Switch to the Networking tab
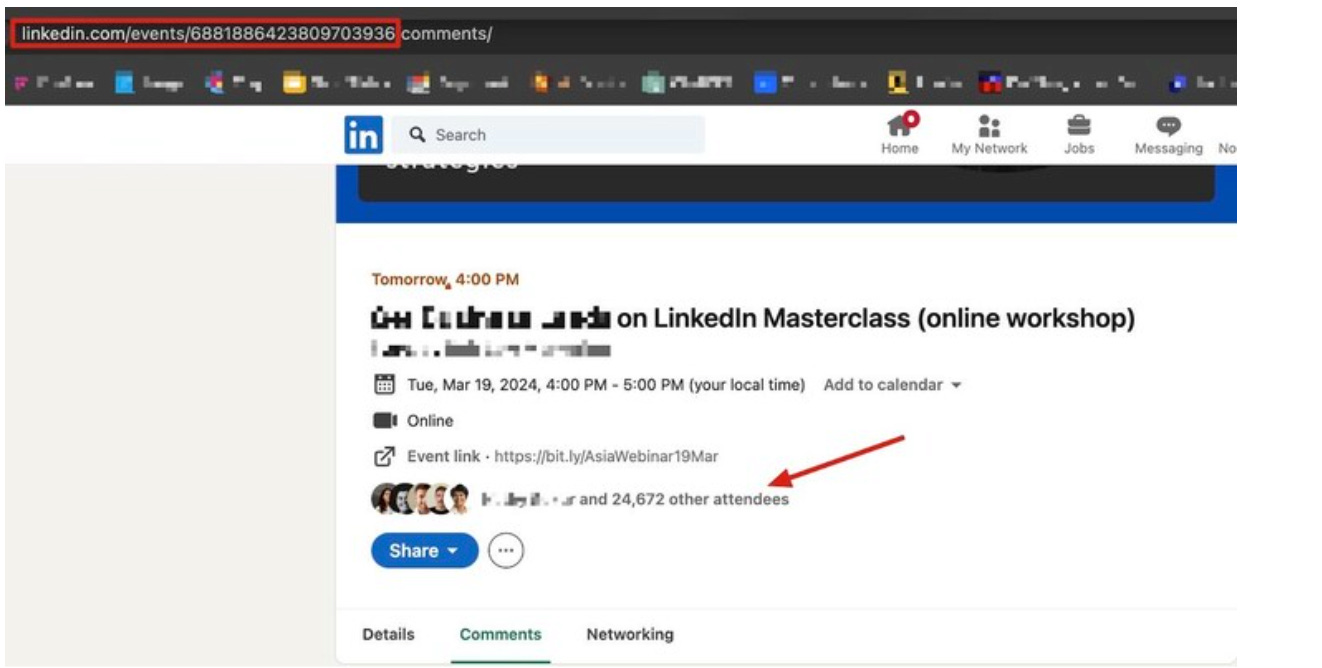Screen dimensions: 1322x668 click(630, 634)
